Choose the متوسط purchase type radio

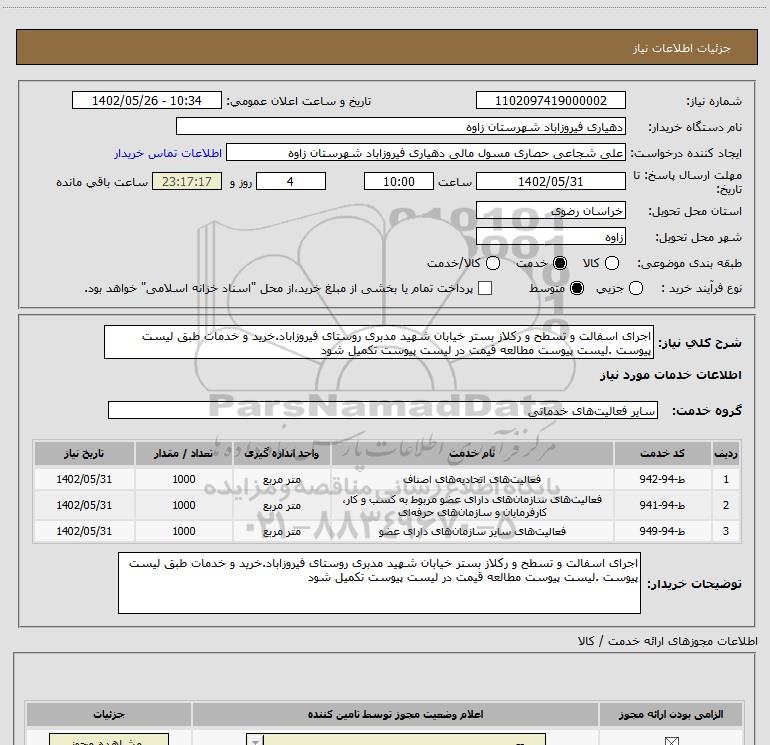pos(577,288)
